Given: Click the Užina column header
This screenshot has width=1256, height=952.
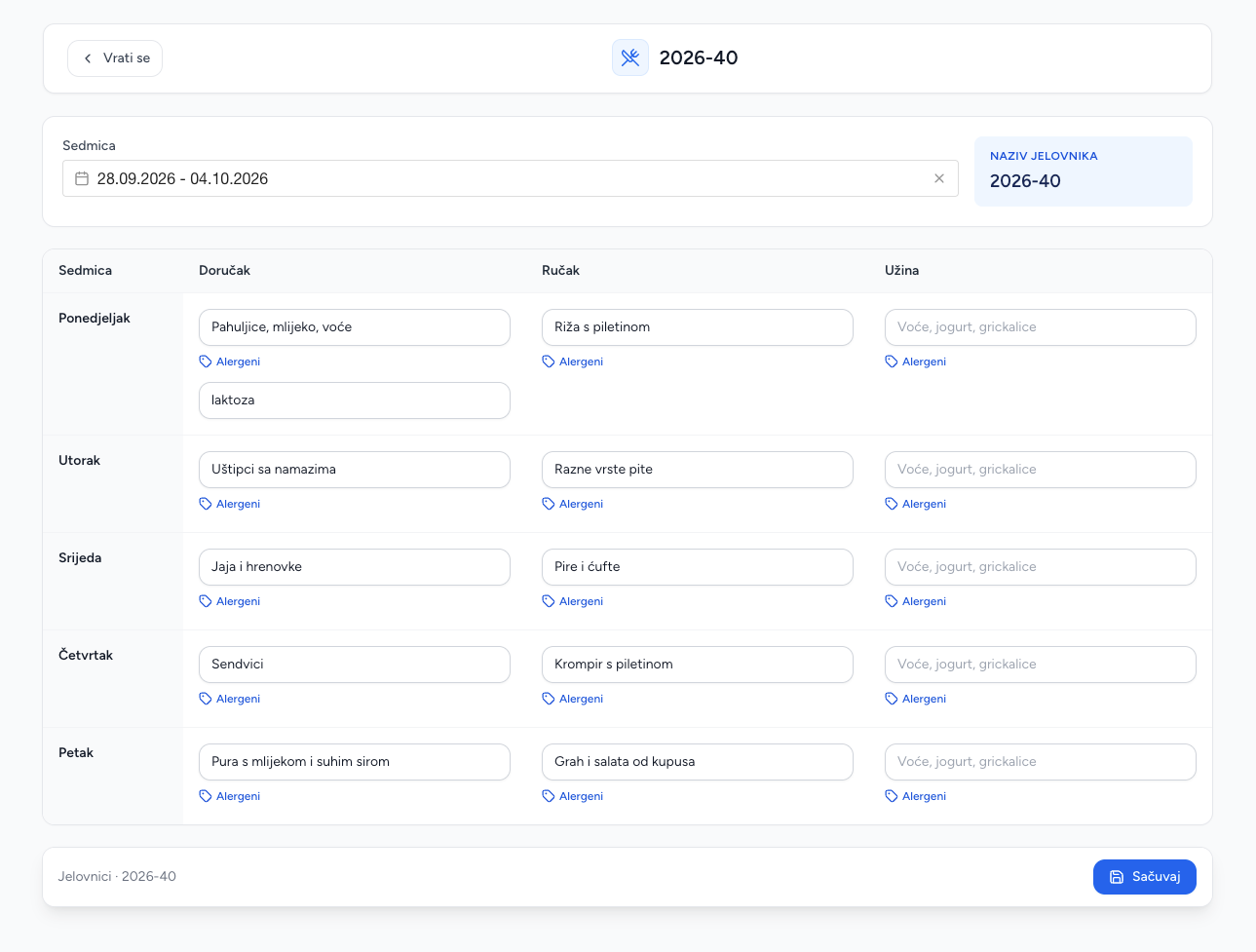Looking at the screenshot, I should pos(901,271).
